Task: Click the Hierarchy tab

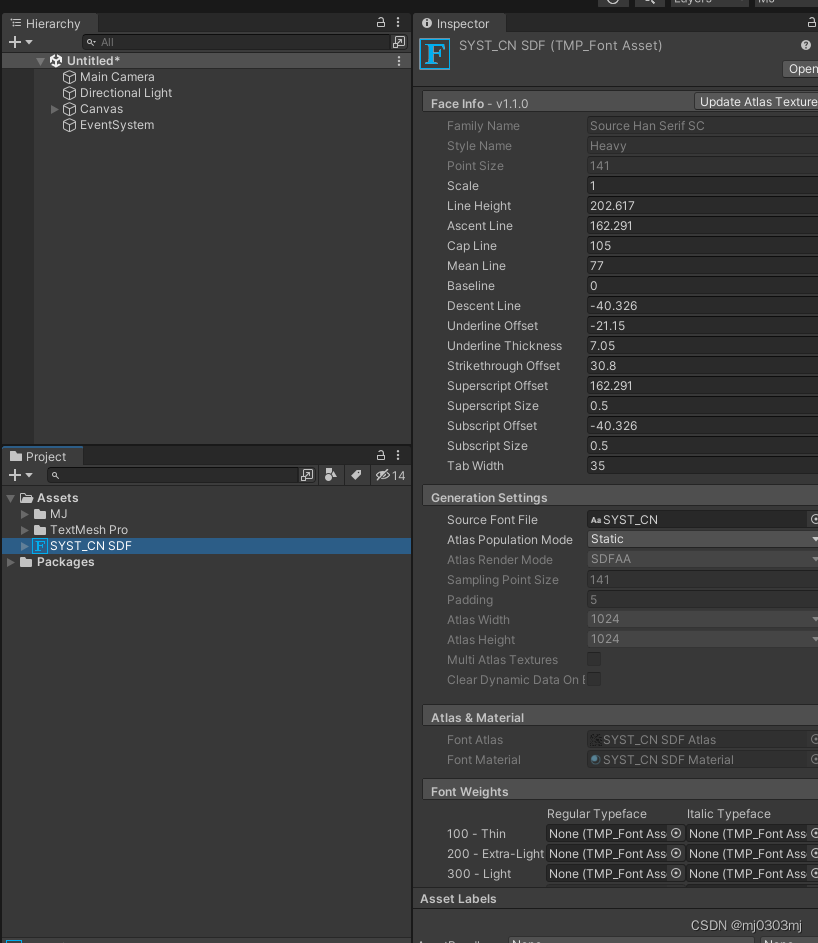Action: 50,23
